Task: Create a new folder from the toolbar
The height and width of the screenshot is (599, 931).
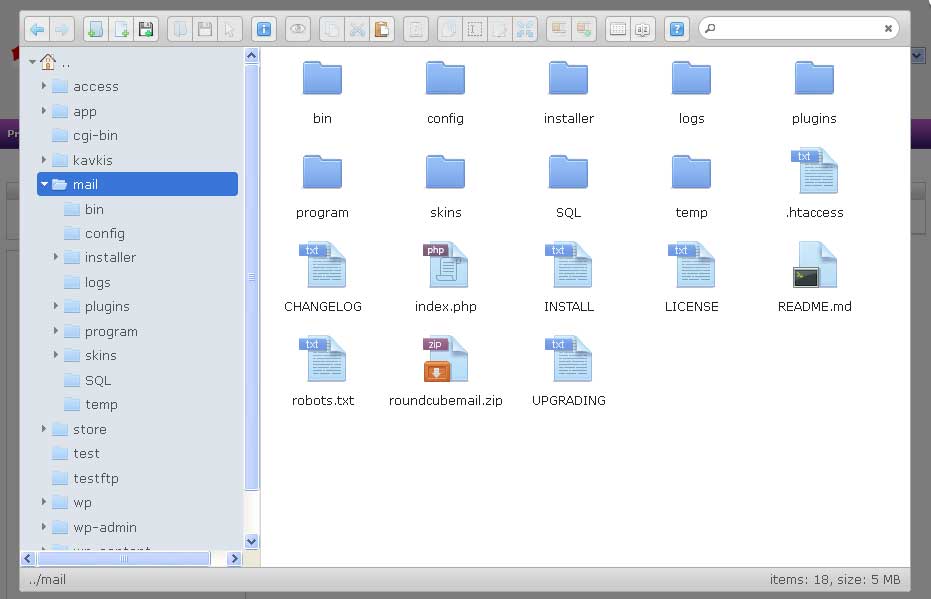Action: [x=95, y=29]
